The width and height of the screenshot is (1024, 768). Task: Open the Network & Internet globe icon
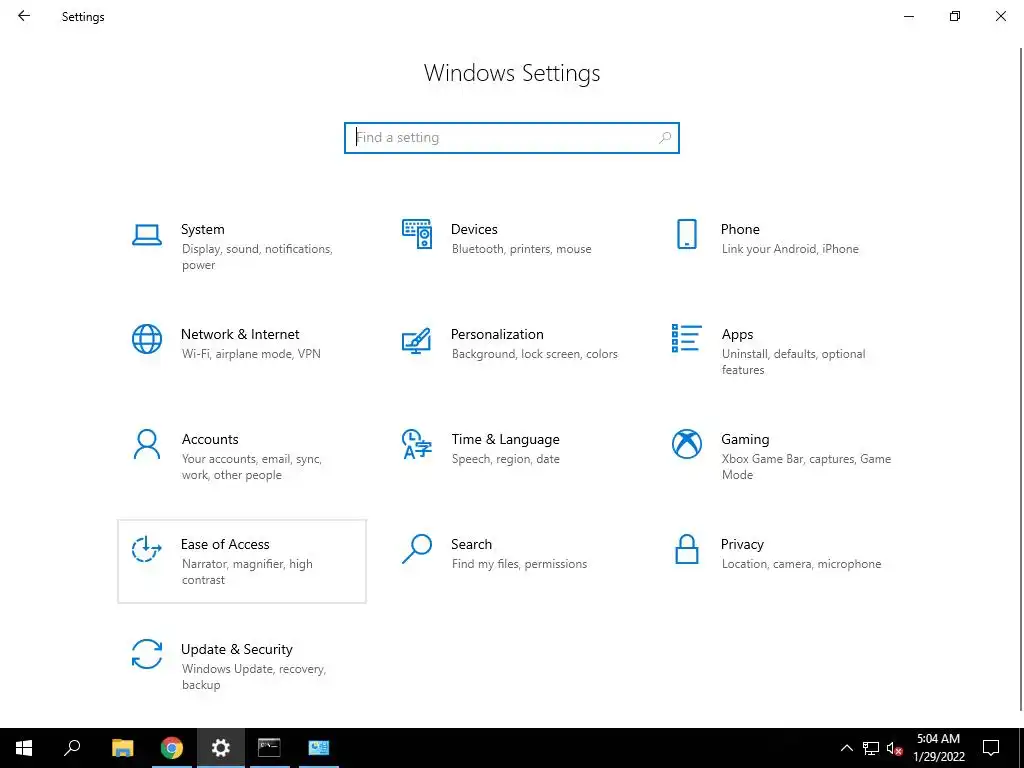[x=147, y=339]
